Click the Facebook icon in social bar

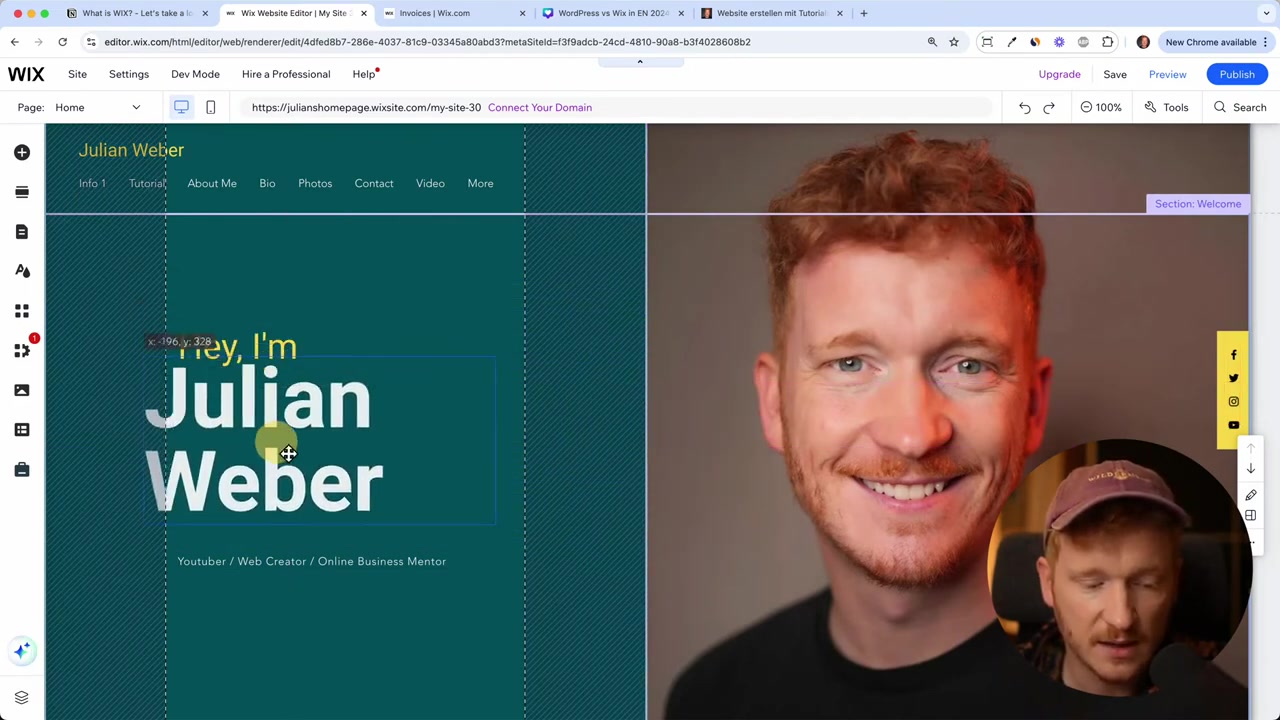pyautogui.click(x=1233, y=355)
